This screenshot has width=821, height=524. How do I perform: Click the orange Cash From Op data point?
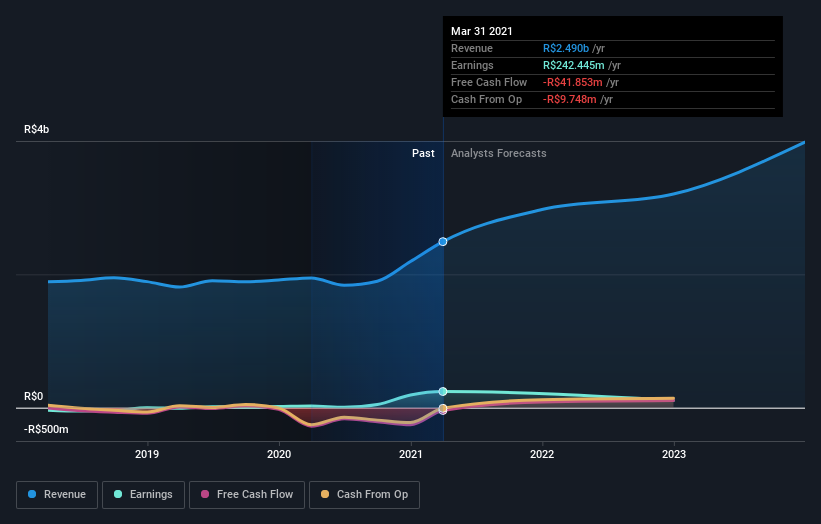pyautogui.click(x=443, y=408)
